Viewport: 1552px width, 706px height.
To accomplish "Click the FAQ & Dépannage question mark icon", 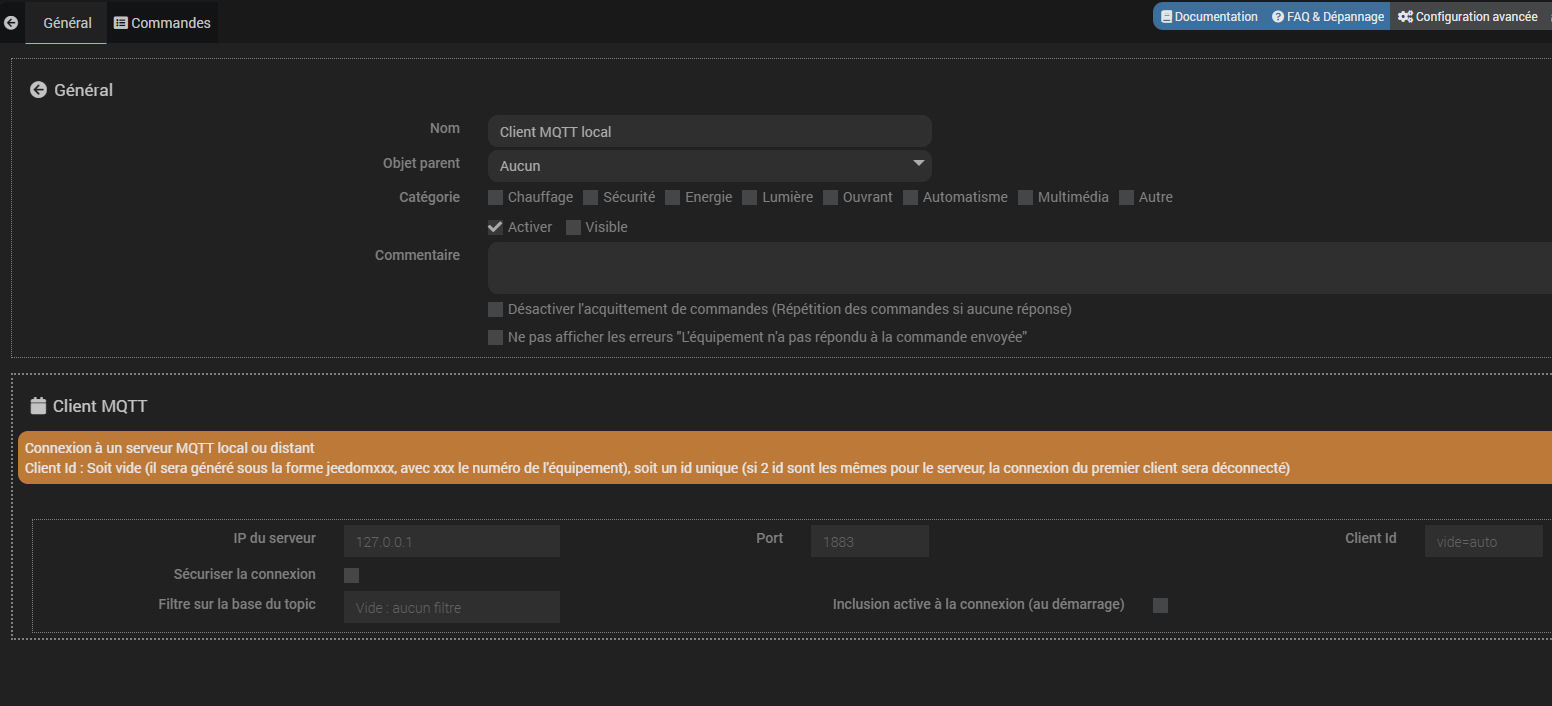I will tap(1277, 17).
